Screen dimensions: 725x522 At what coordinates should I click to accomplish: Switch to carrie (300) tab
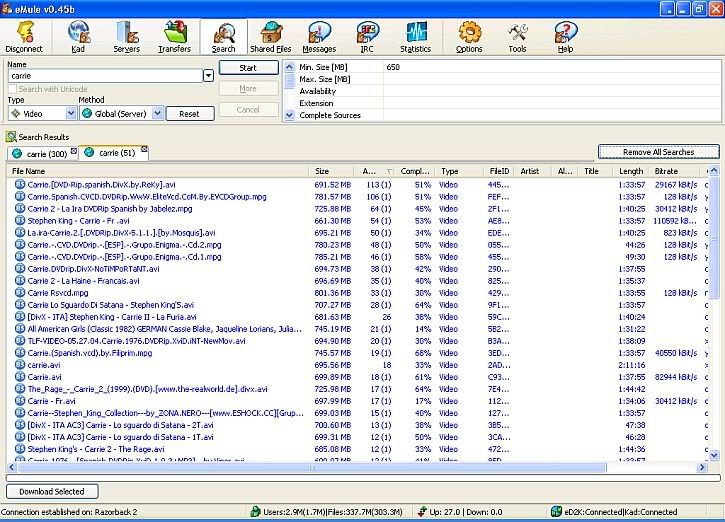click(42, 154)
